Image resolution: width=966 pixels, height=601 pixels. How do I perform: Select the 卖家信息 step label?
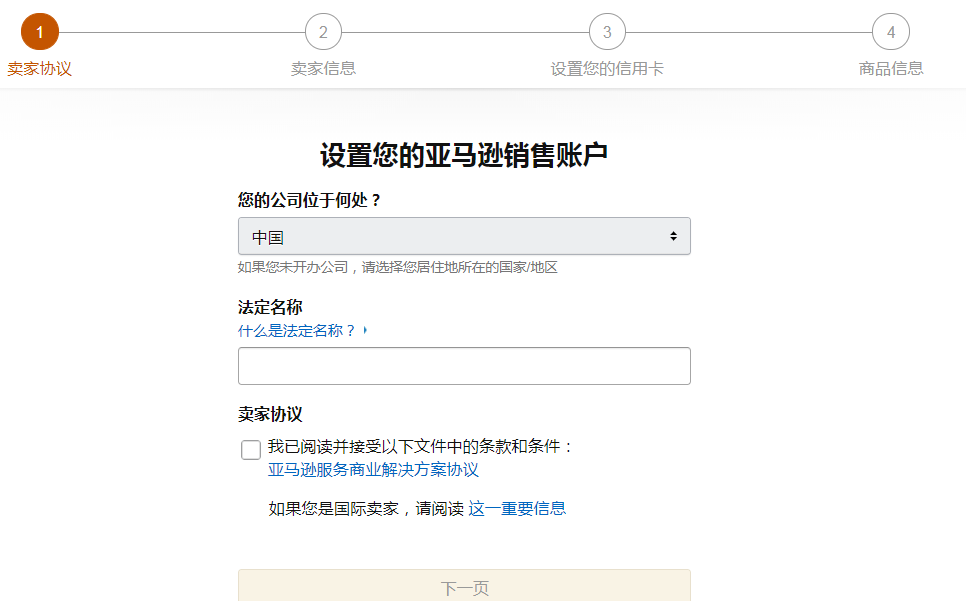(323, 68)
